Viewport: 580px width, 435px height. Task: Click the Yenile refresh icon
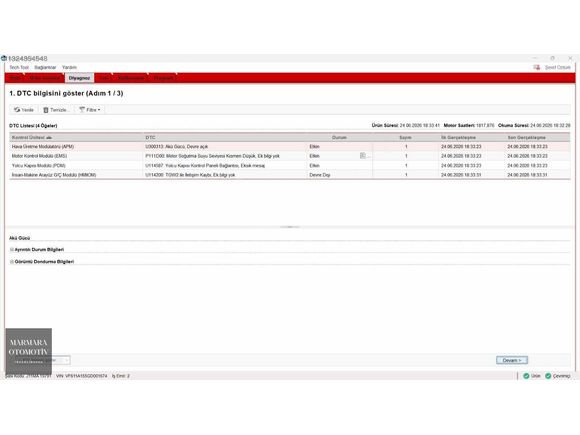coord(17,110)
